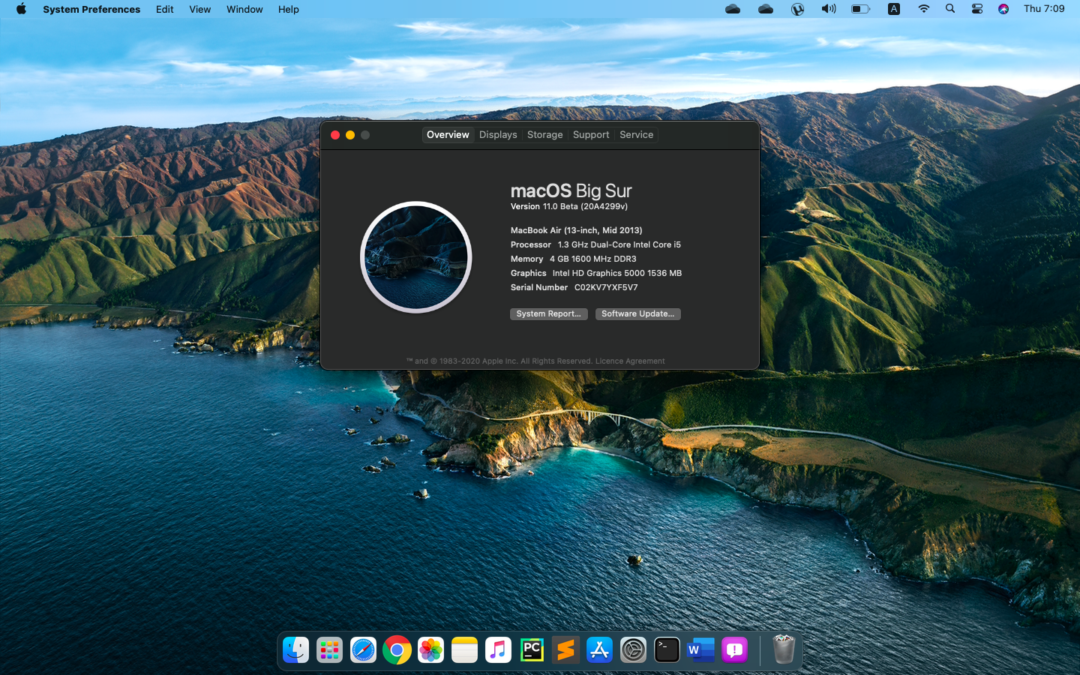Switch to the Displays tab
Viewport: 1080px width, 675px height.
click(x=498, y=134)
